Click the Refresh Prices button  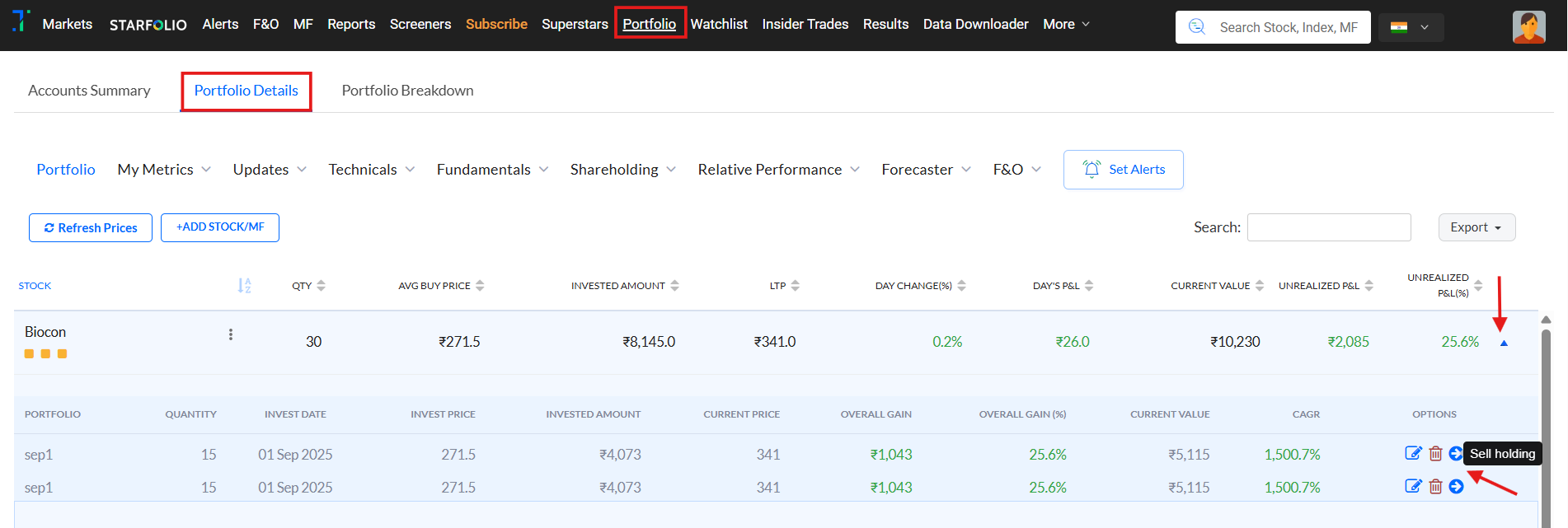coord(91,228)
